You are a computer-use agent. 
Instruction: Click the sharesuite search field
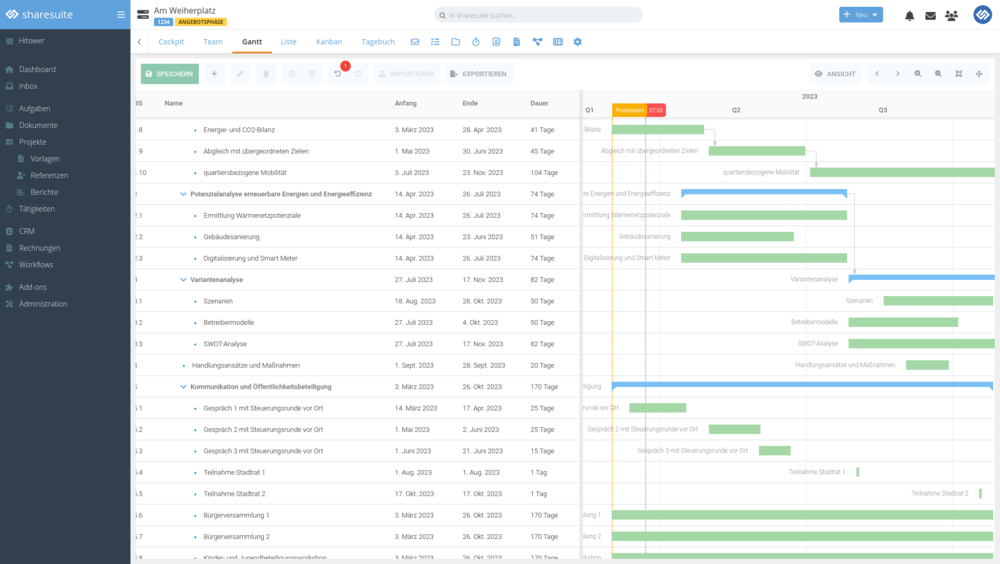540,15
